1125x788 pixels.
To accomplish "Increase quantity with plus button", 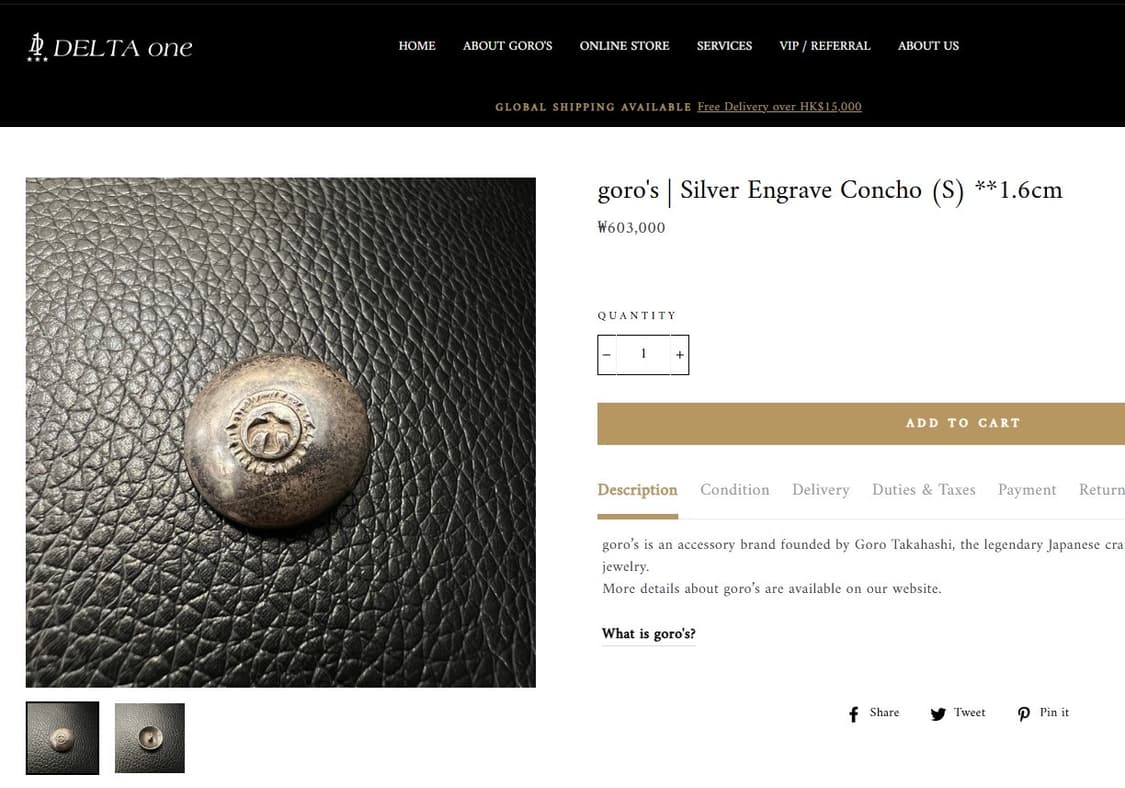I will tap(679, 355).
